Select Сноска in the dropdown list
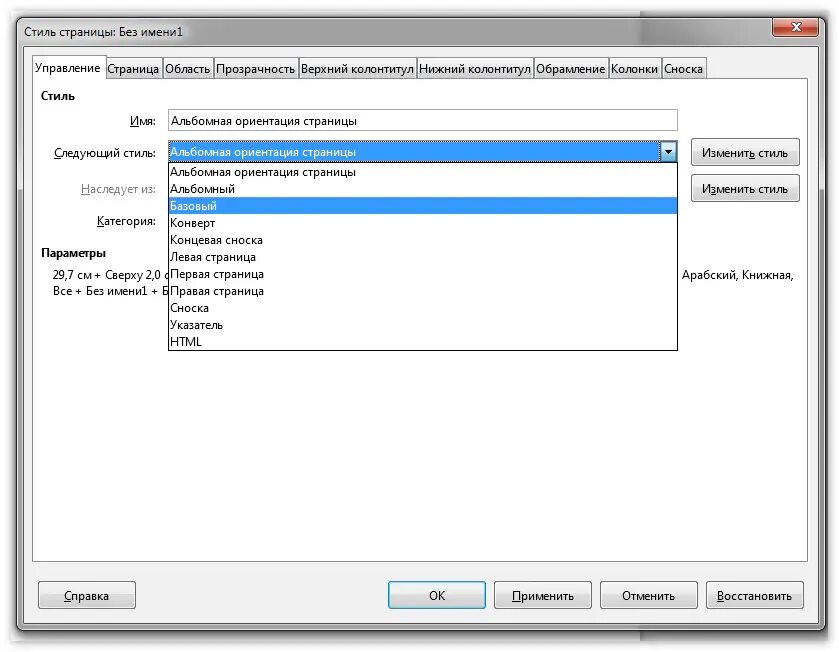Viewport: 839px width, 652px height. coord(423,308)
